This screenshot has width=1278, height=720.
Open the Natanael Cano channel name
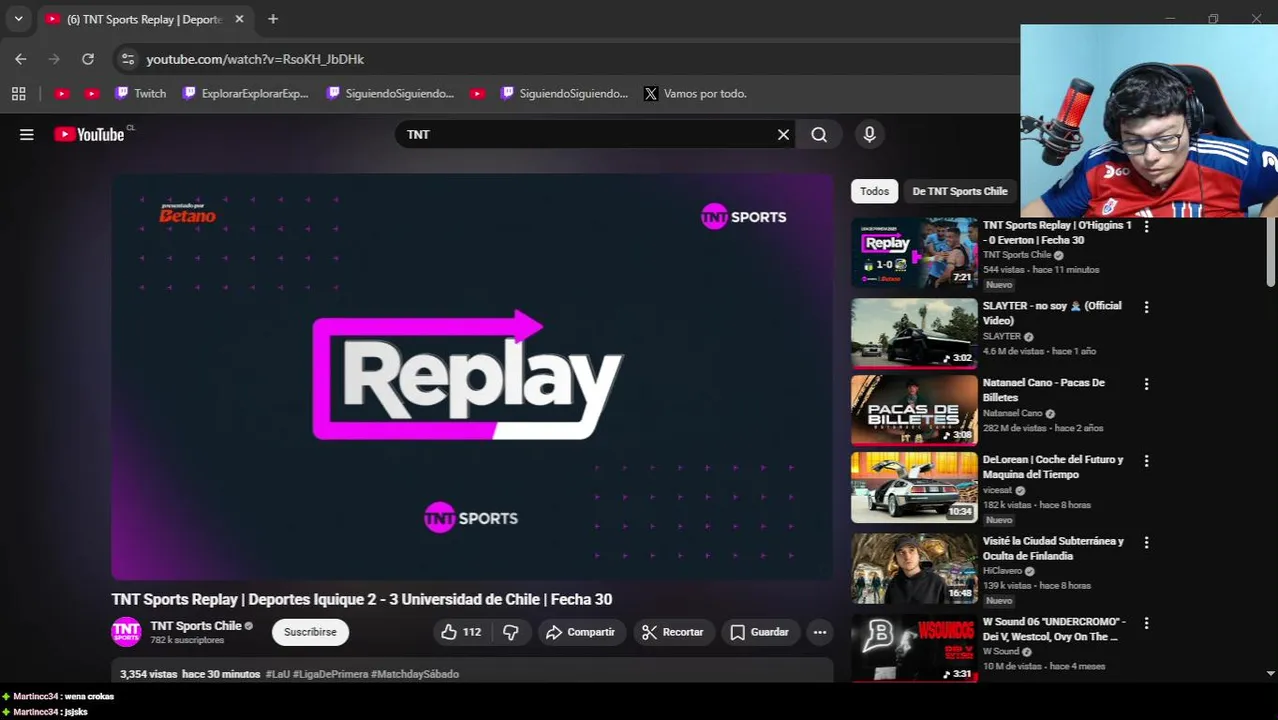(1012, 413)
